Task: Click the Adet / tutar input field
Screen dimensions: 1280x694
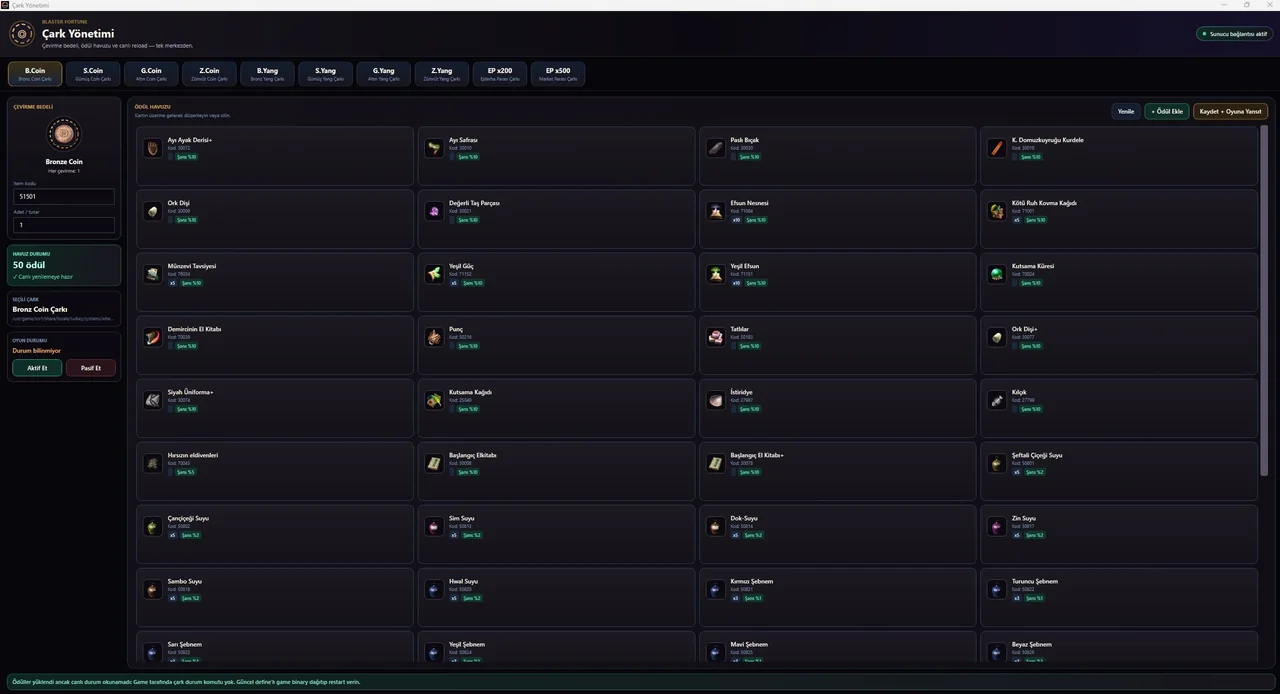Action: tap(64, 225)
